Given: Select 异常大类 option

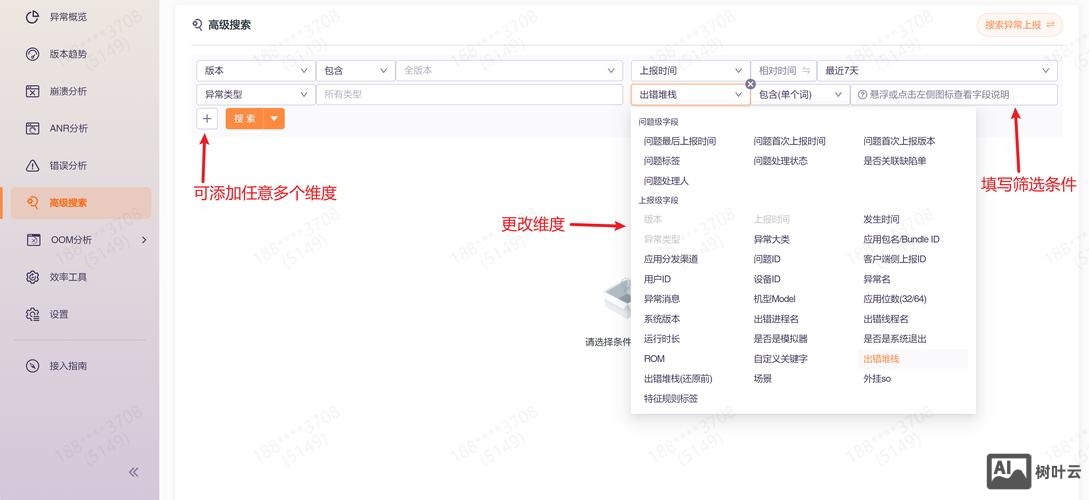Looking at the screenshot, I should [771, 240].
